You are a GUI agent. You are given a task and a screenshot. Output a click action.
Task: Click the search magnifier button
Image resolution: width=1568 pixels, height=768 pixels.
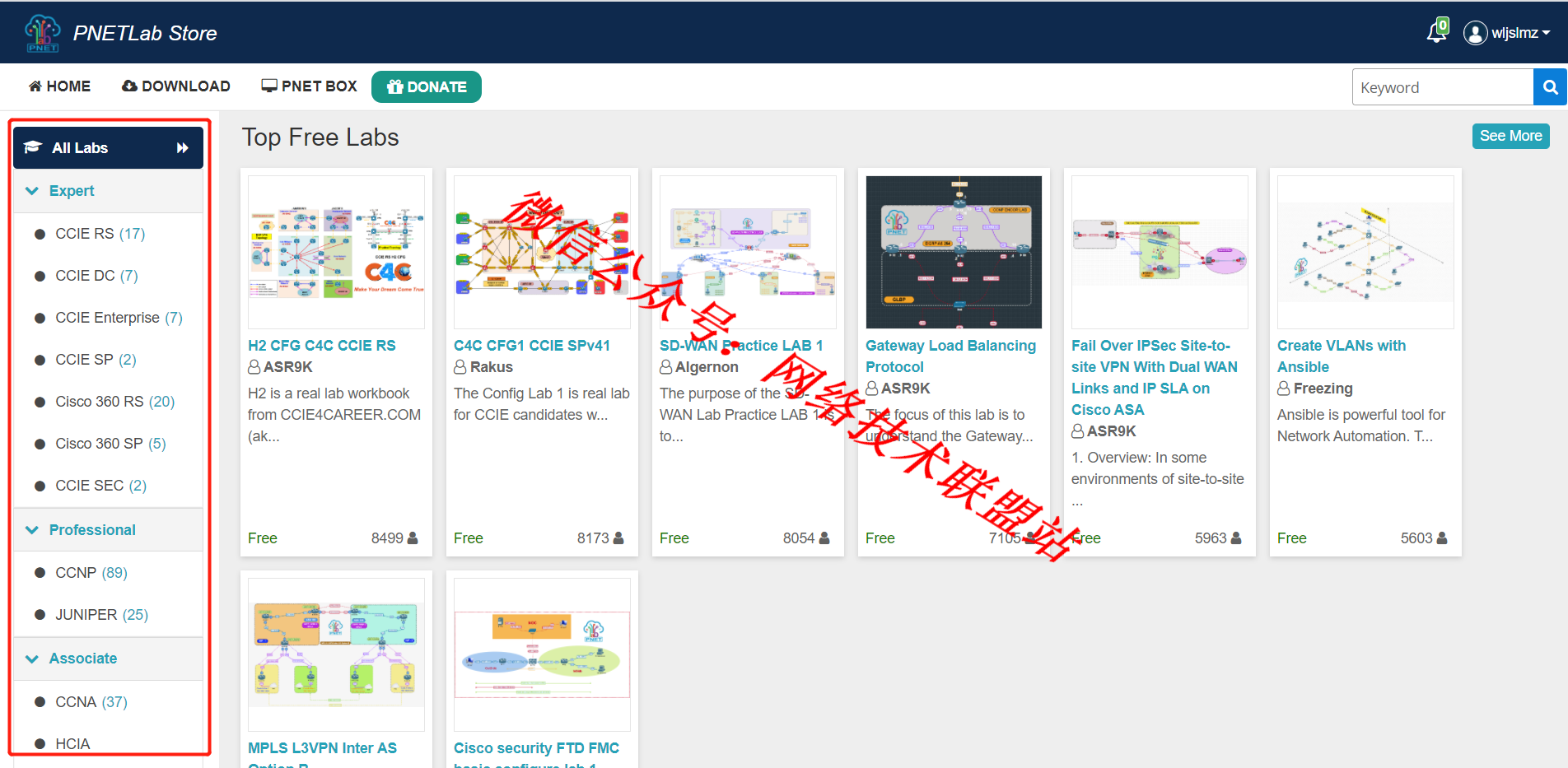(x=1550, y=87)
